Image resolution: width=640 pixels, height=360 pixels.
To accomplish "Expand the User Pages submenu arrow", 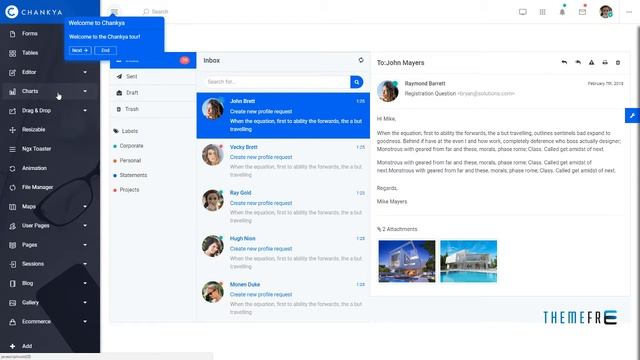I will coord(85,226).
